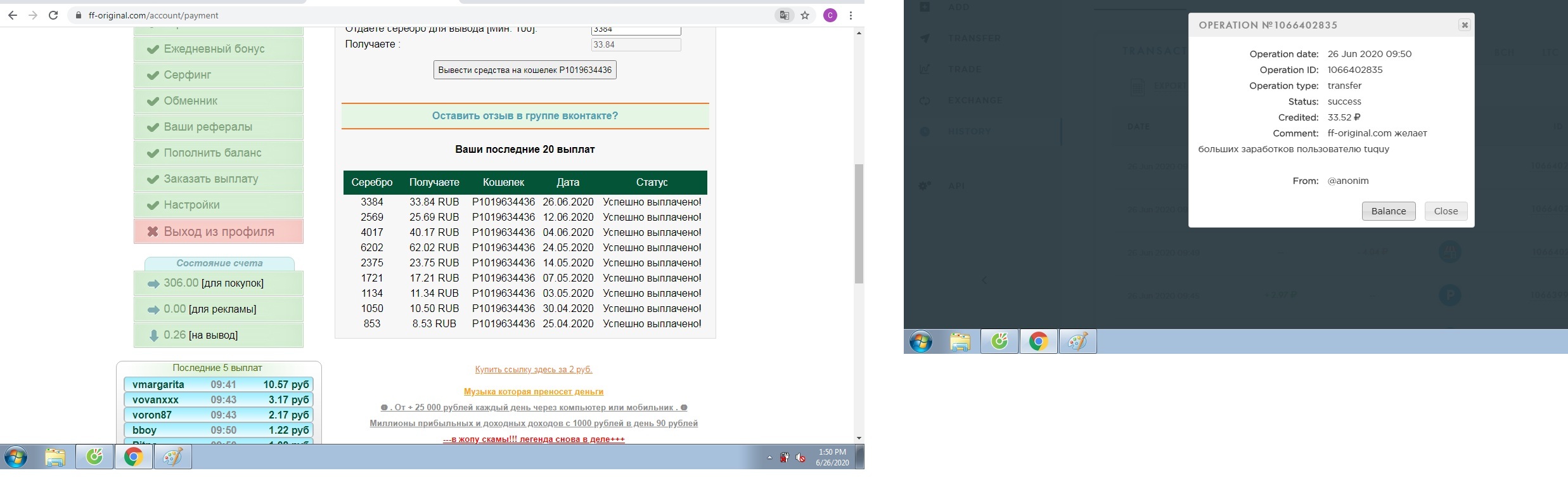Click Chrome icon in right screenshot taskbar

click(x=1038, y=342)
